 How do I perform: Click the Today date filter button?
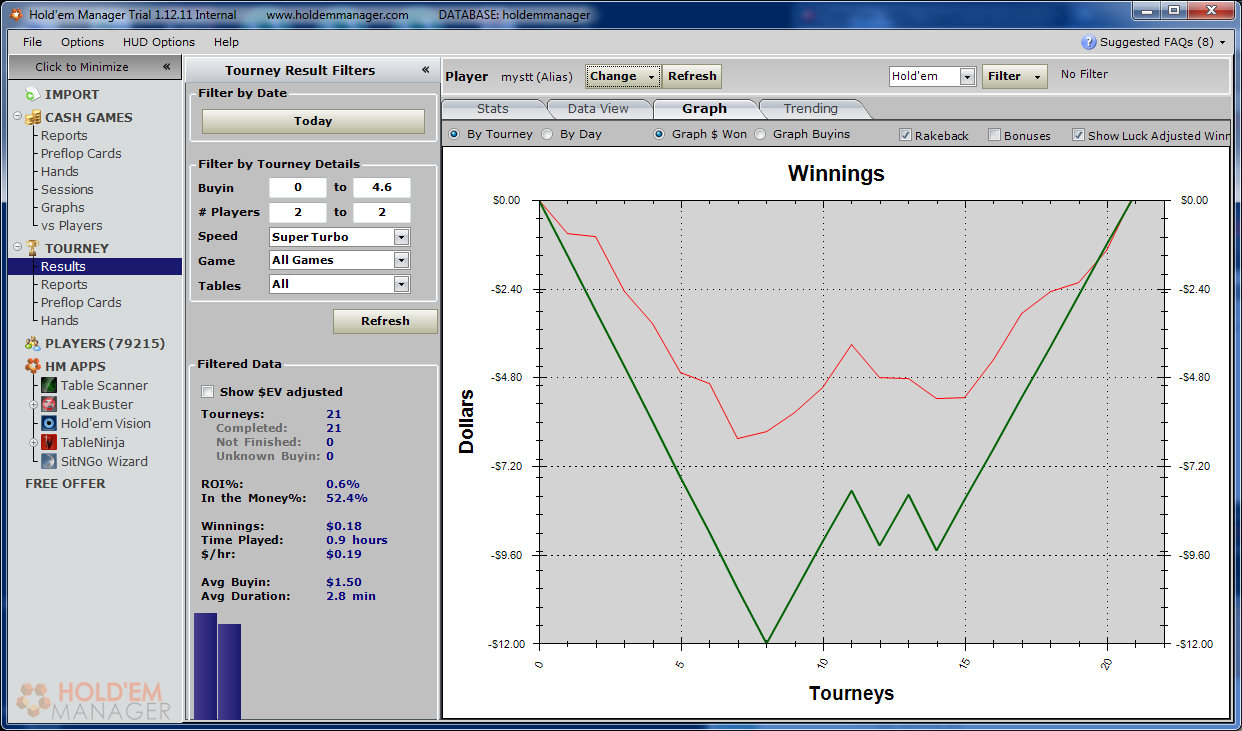pos(313,121)
